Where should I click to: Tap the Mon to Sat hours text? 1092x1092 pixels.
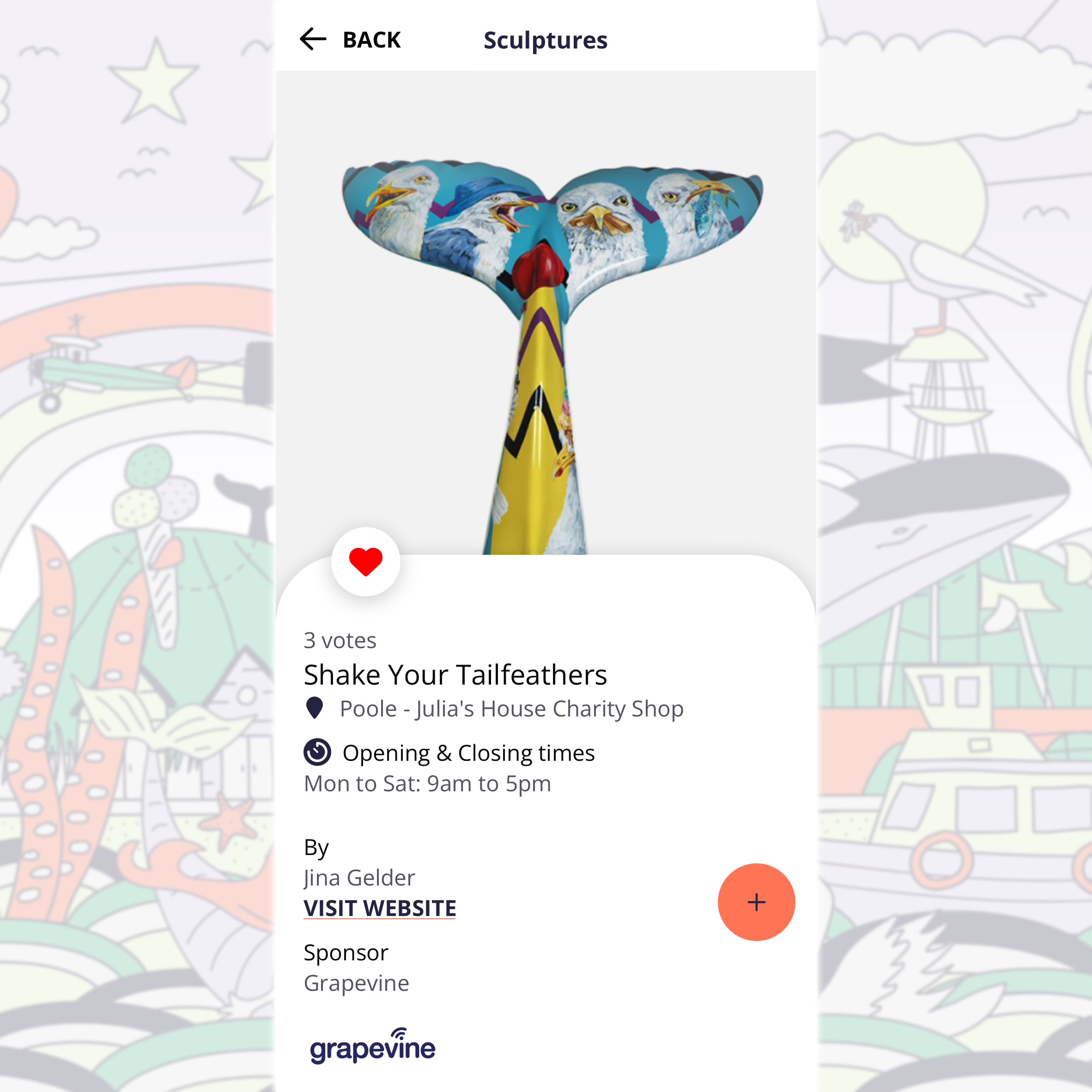427,784
